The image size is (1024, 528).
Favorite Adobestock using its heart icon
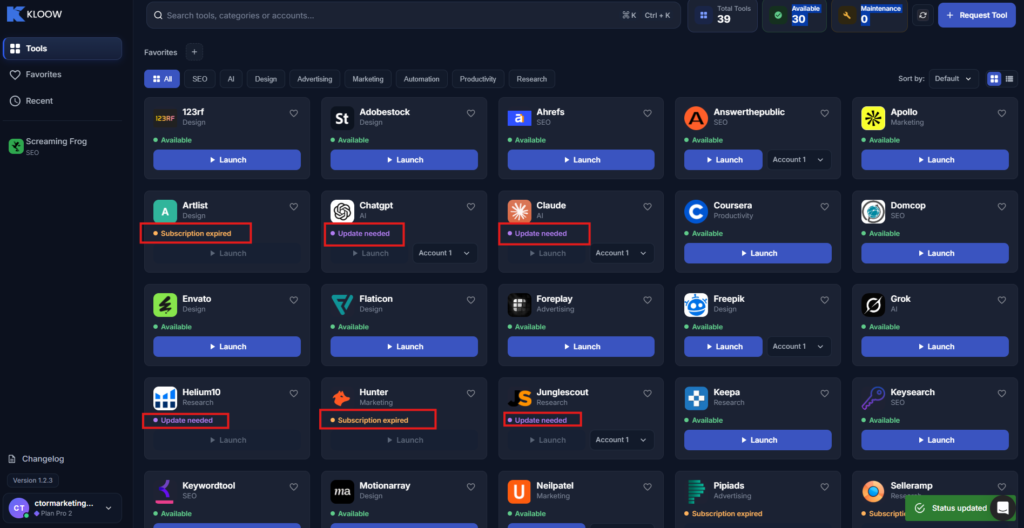(471, 113)
